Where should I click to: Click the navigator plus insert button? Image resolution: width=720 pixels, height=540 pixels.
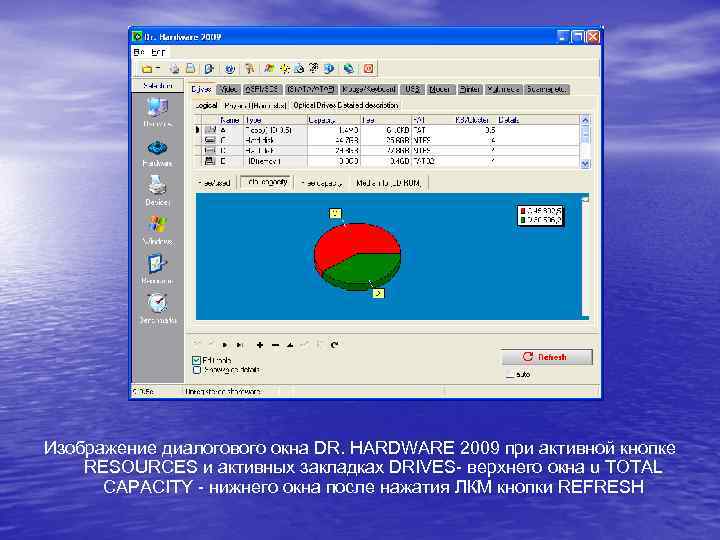click(x=260, y=345)
